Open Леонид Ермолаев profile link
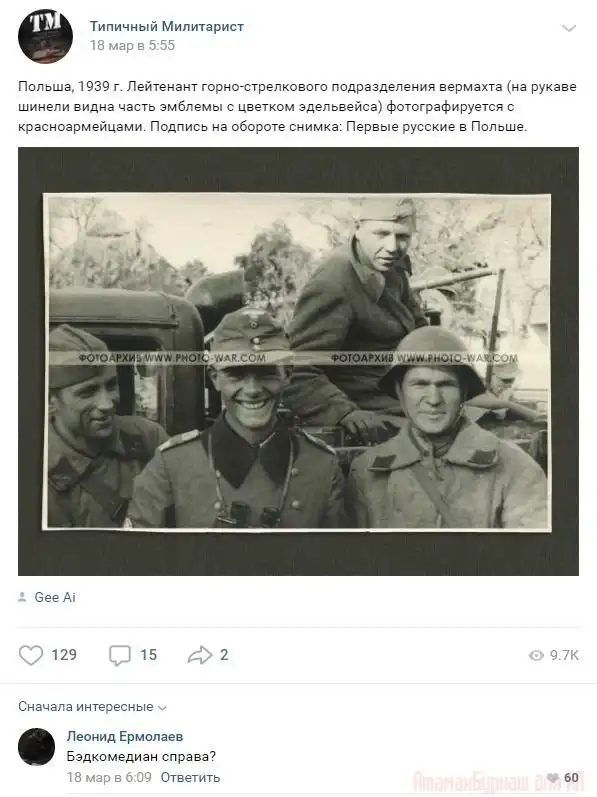This screenshot has height=797, width=597. point(125,736)
